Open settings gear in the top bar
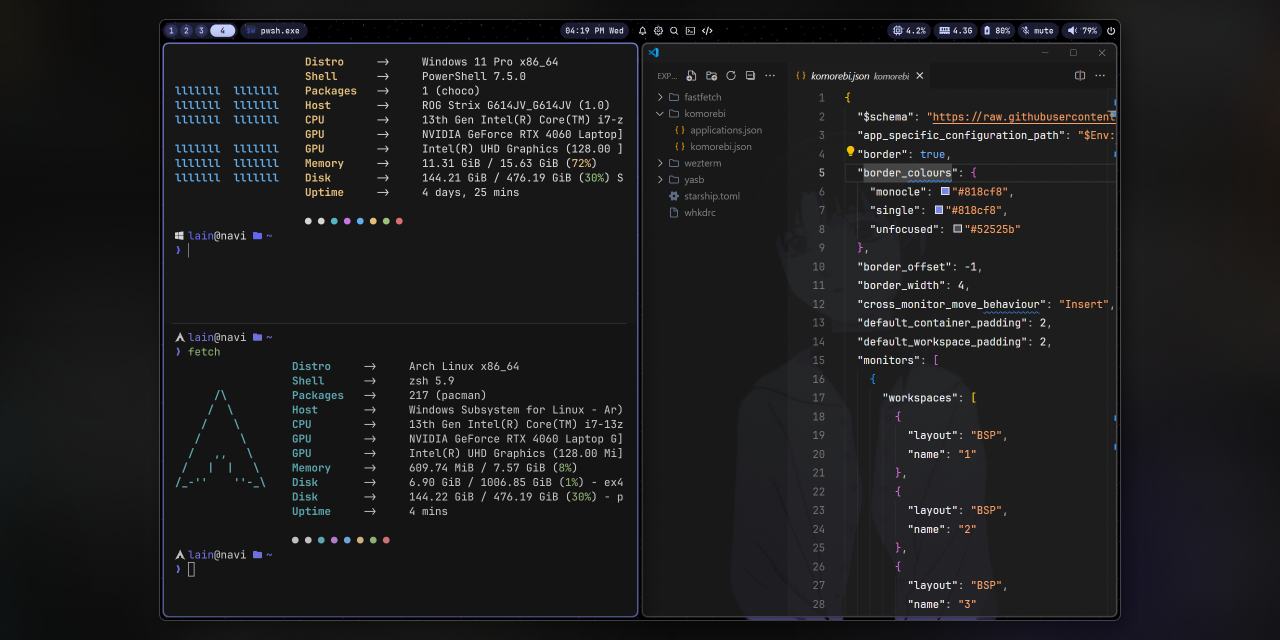Screen dimensions: 1280x640 coord(659,31)
